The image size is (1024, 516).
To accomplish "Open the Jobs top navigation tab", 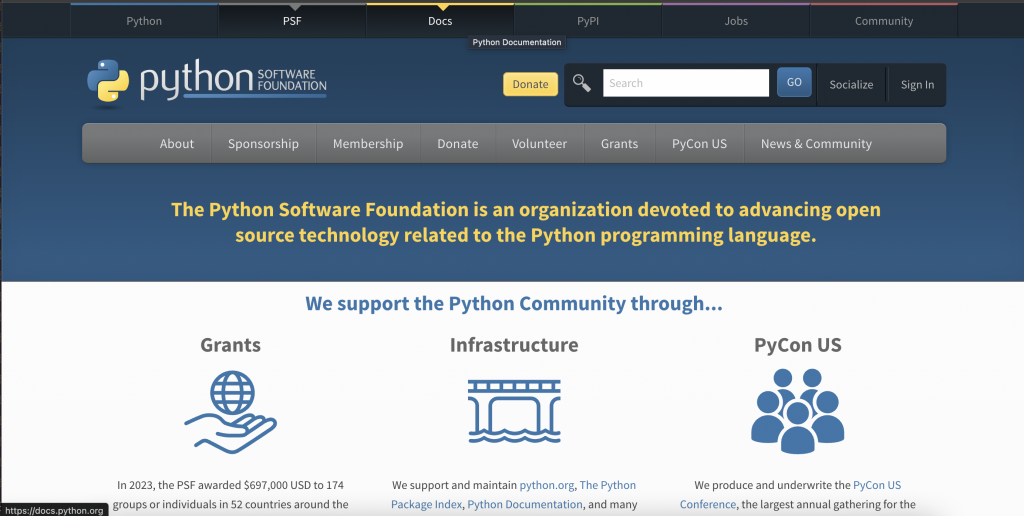I will (x=736, y=21).
